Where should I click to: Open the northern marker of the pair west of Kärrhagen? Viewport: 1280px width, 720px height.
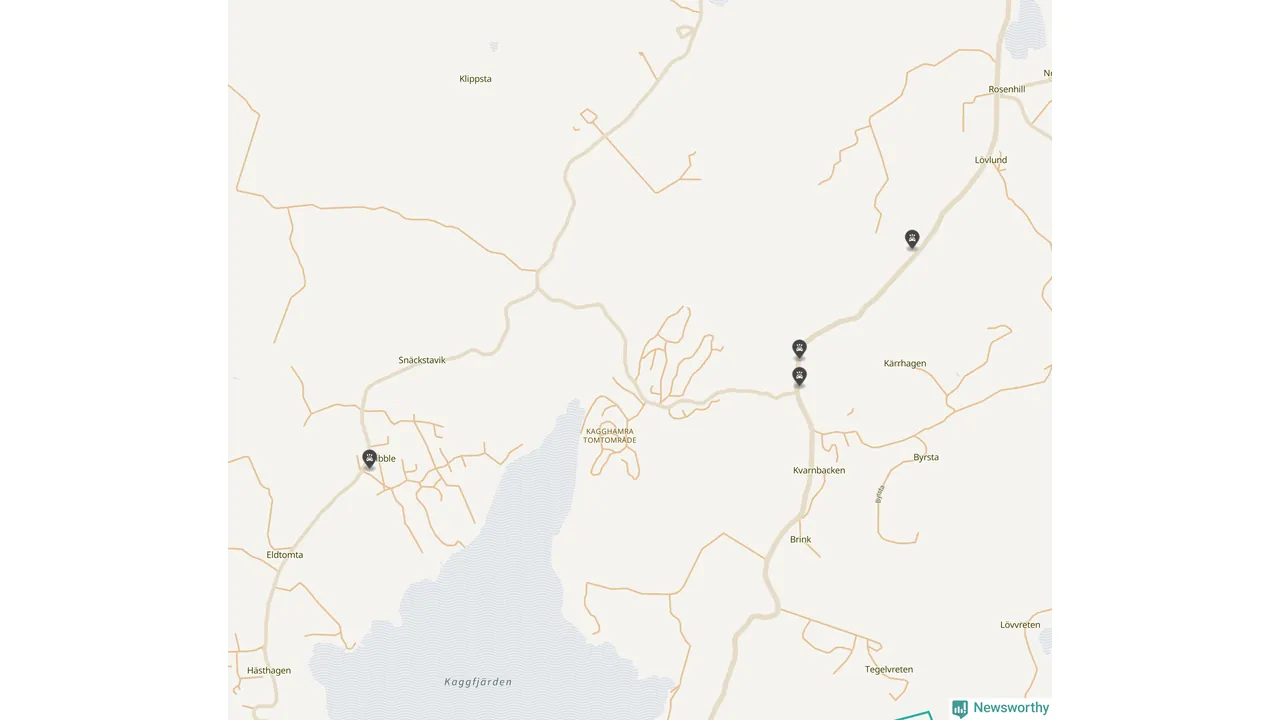point(799,348)
